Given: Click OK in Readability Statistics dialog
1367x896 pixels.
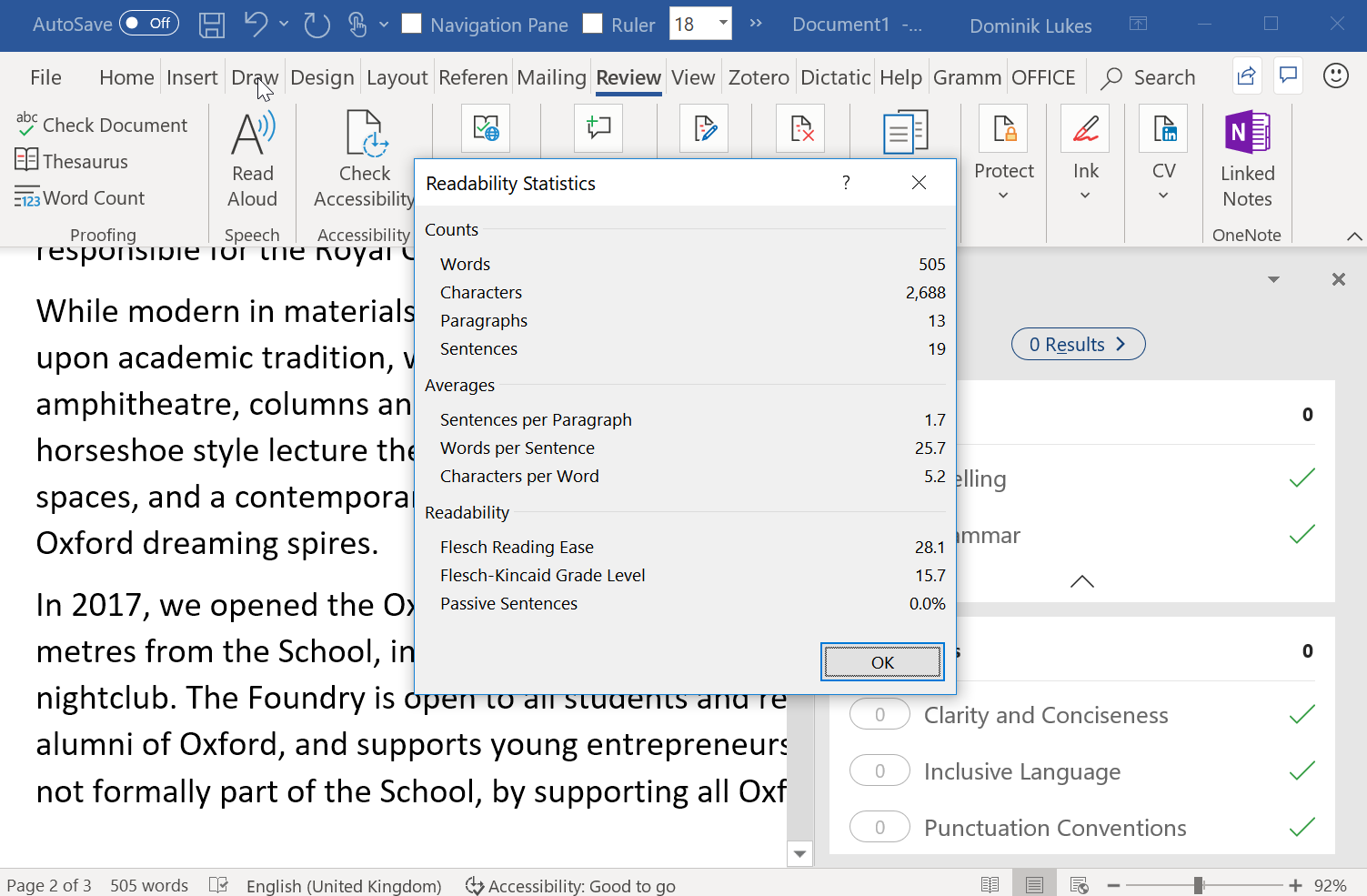Looking at the screenshot, I should coord(882,662).
